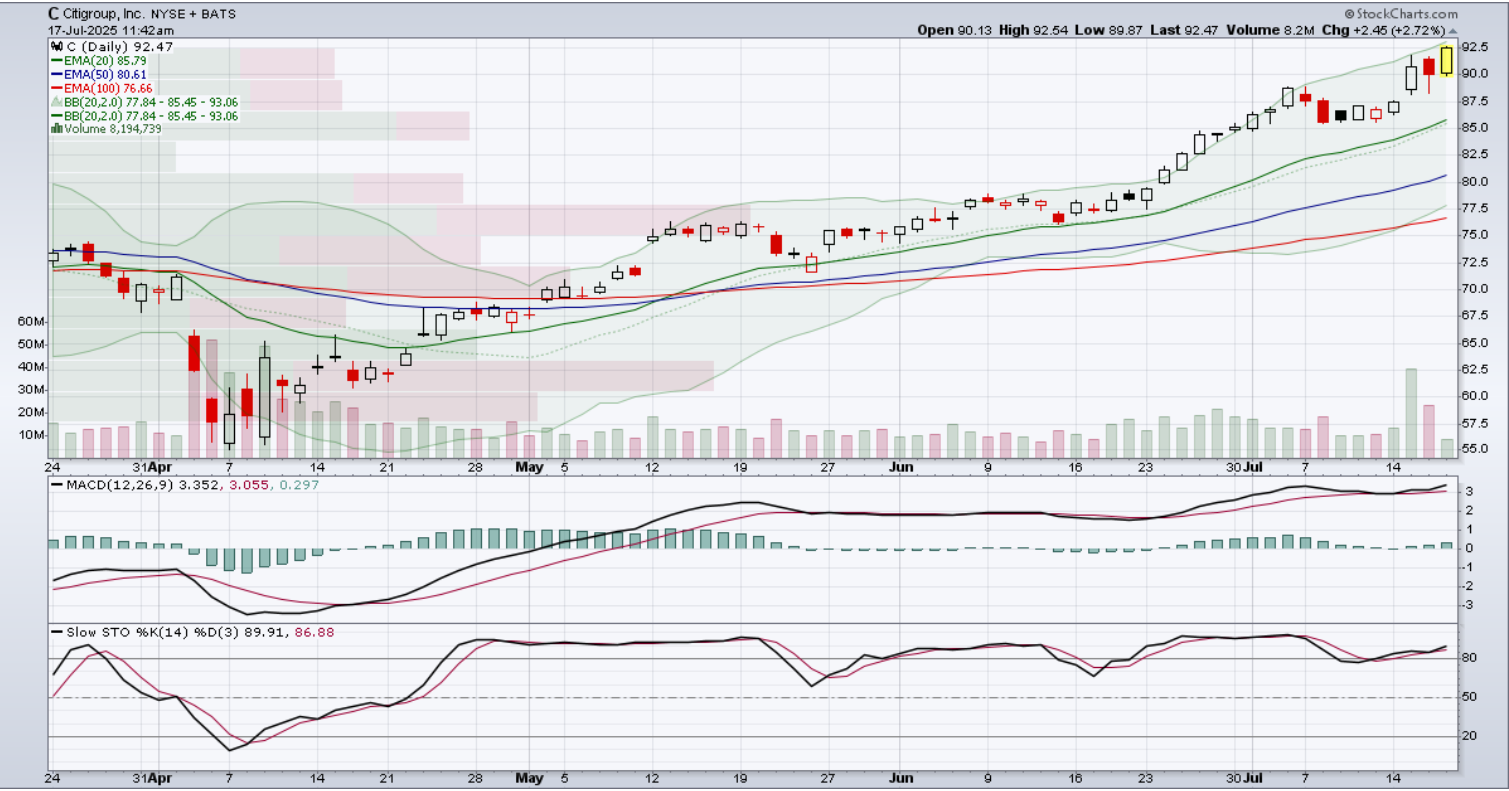
Task: Click the "EMA(100) 76.66" legend label
Action: click(109, 88)
